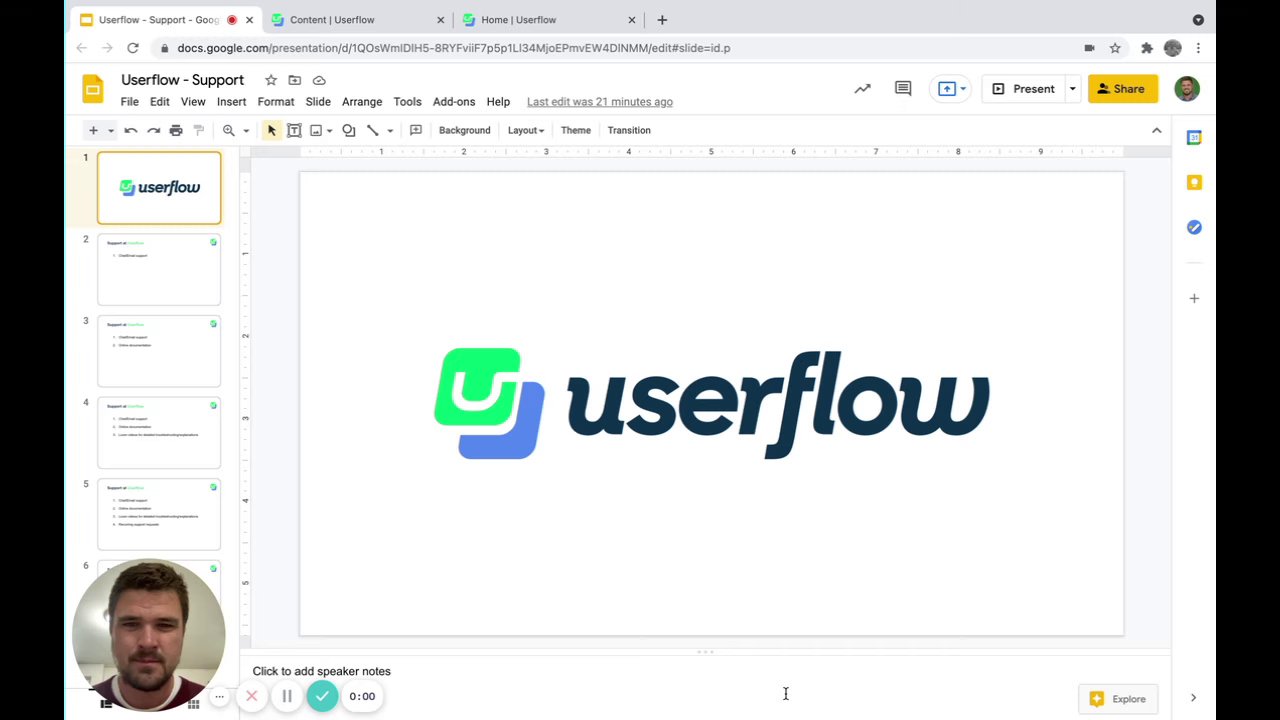Open the Format menu

point(276,102)
